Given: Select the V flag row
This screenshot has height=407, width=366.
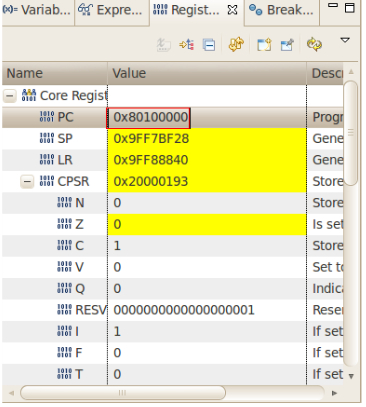Looking at the screenshot, I should 172,267.
